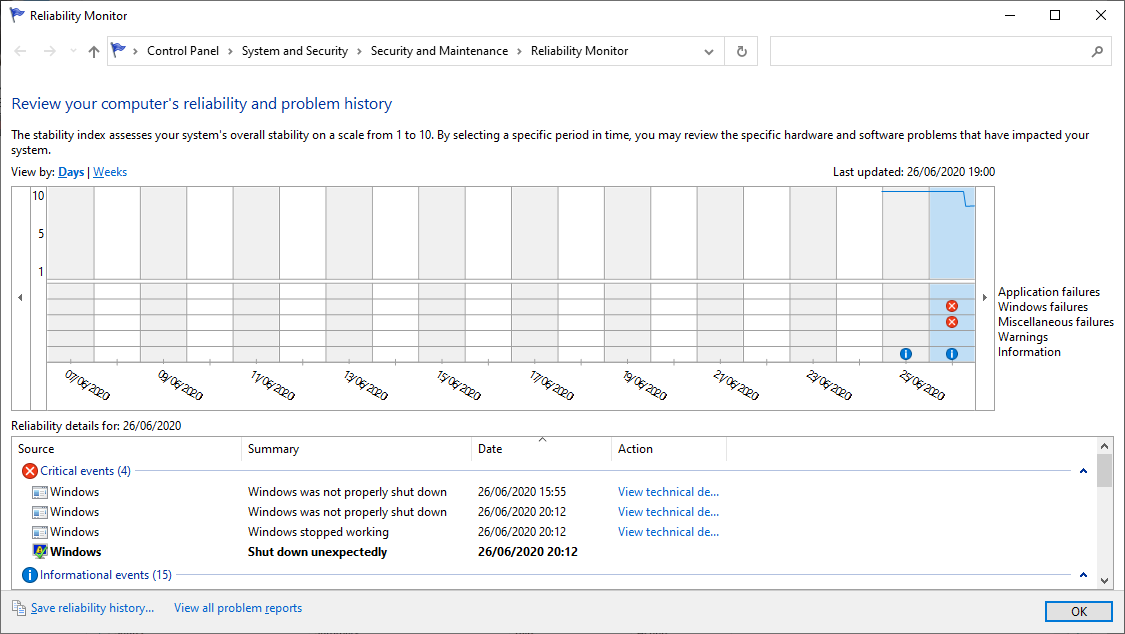Sort events by Action column header

(669, 449)
